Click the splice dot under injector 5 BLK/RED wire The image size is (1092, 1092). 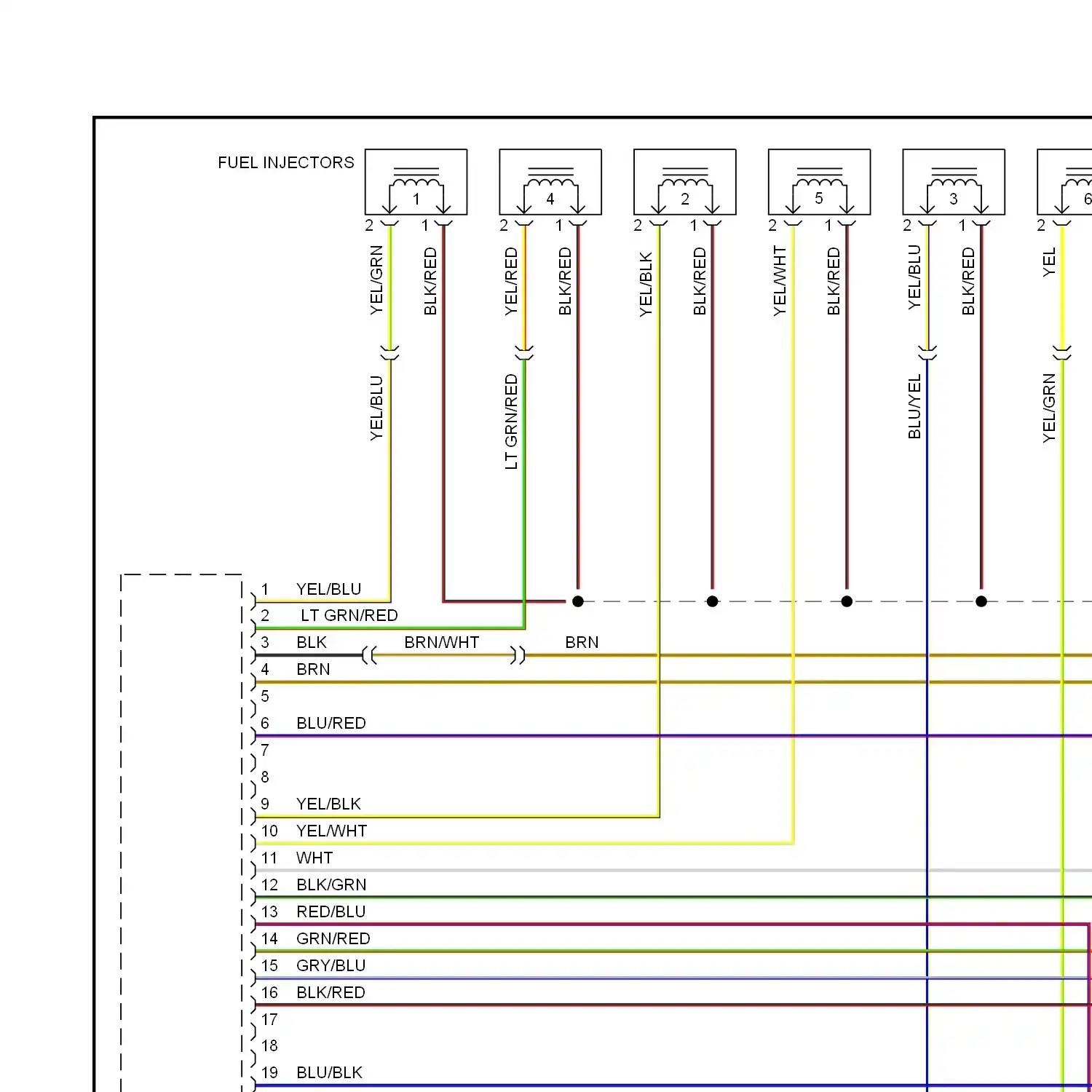[x=847, y=601]
